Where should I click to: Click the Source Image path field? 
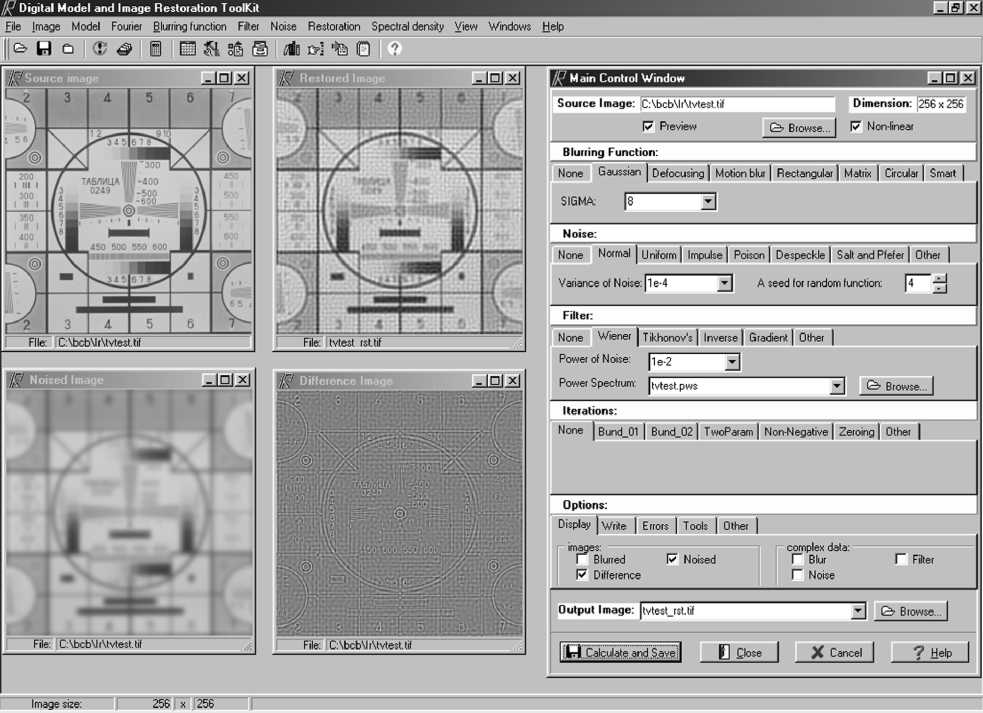737,104
